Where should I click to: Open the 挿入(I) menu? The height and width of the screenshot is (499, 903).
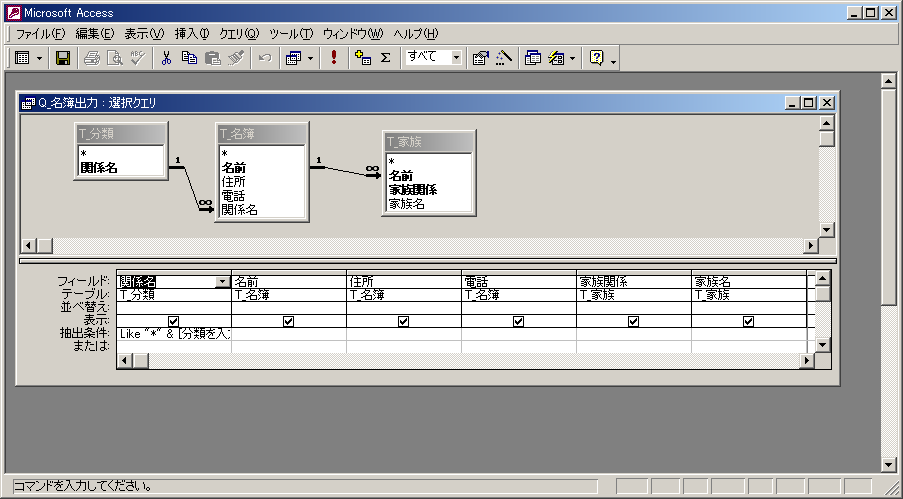coord(192,33)
